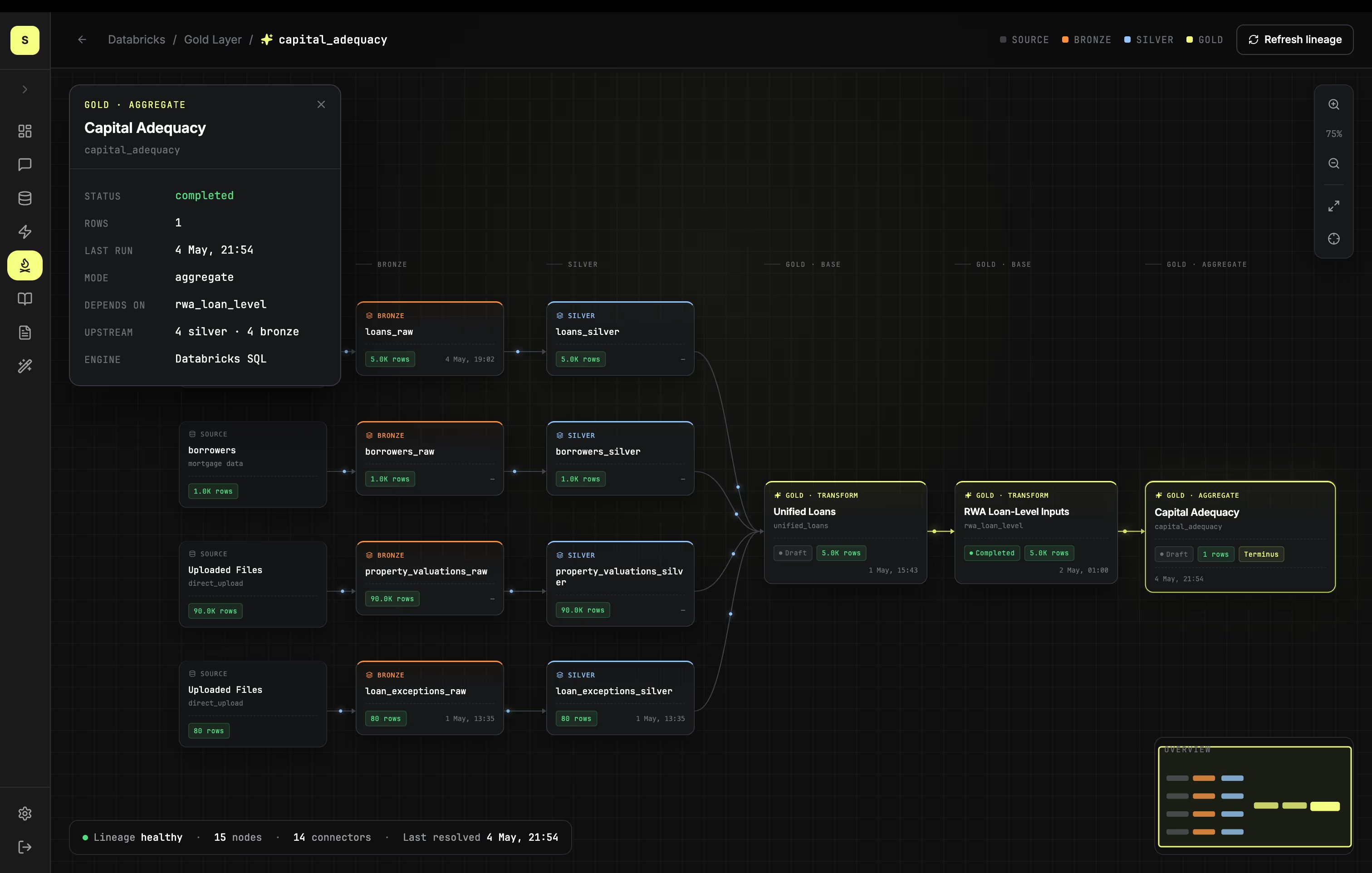
Task: Select the highlighted lineage flame sidebar icon
Action: tap(24, 265)
